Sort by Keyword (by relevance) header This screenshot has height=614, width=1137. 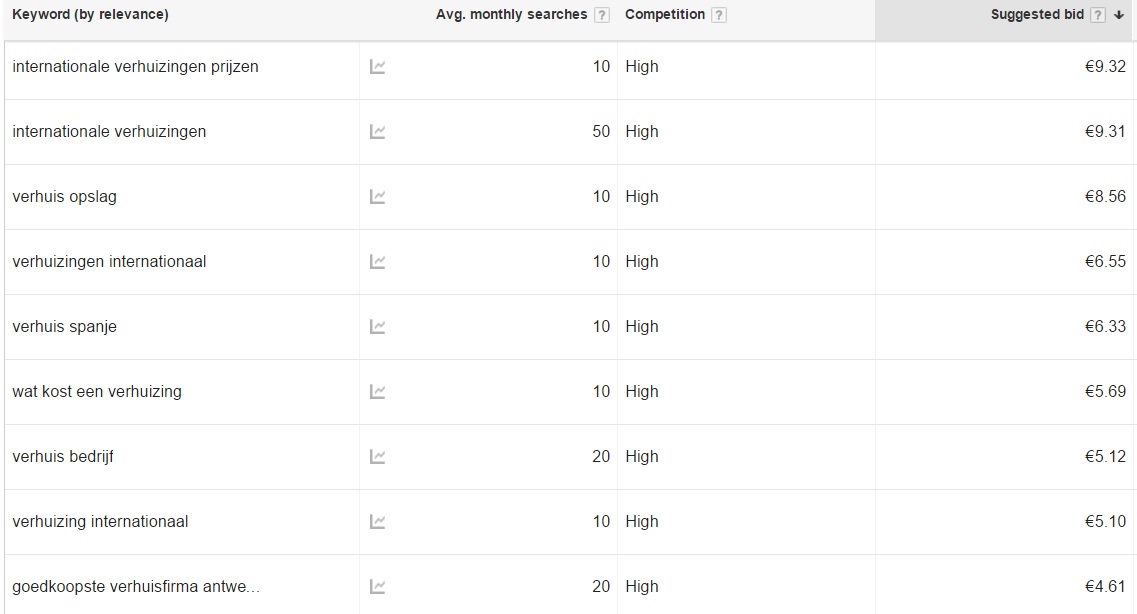coord(91,14)
